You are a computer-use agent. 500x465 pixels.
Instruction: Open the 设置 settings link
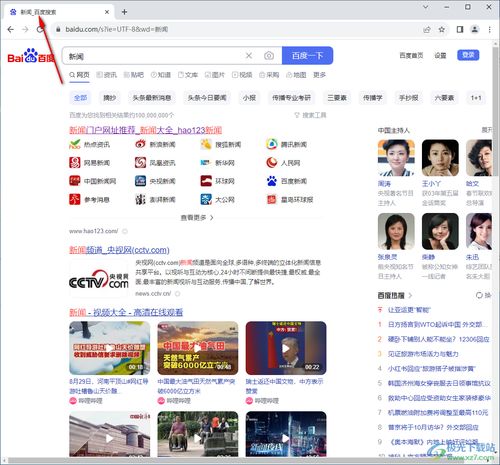440,56
